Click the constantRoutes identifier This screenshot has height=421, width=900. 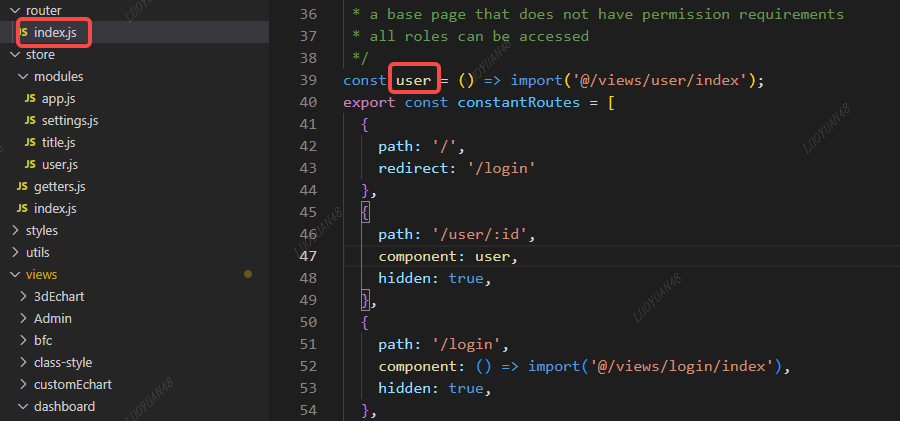[519, 102]
